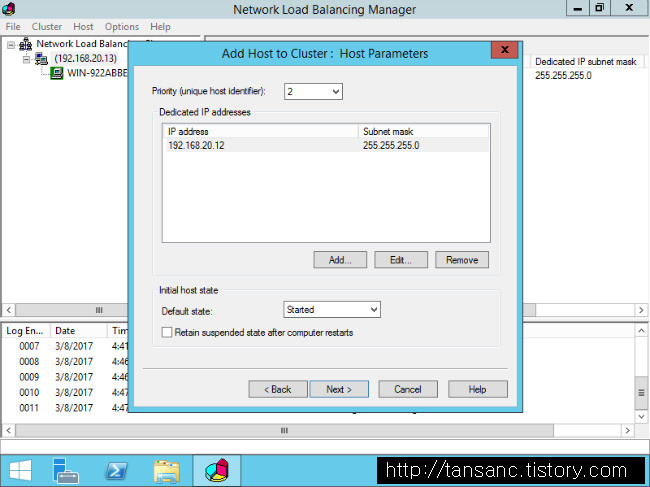Switch to NLB Manager taskbar icon
Image resolution: width=650 pixels, height=487 pixels.
[216, 471]
